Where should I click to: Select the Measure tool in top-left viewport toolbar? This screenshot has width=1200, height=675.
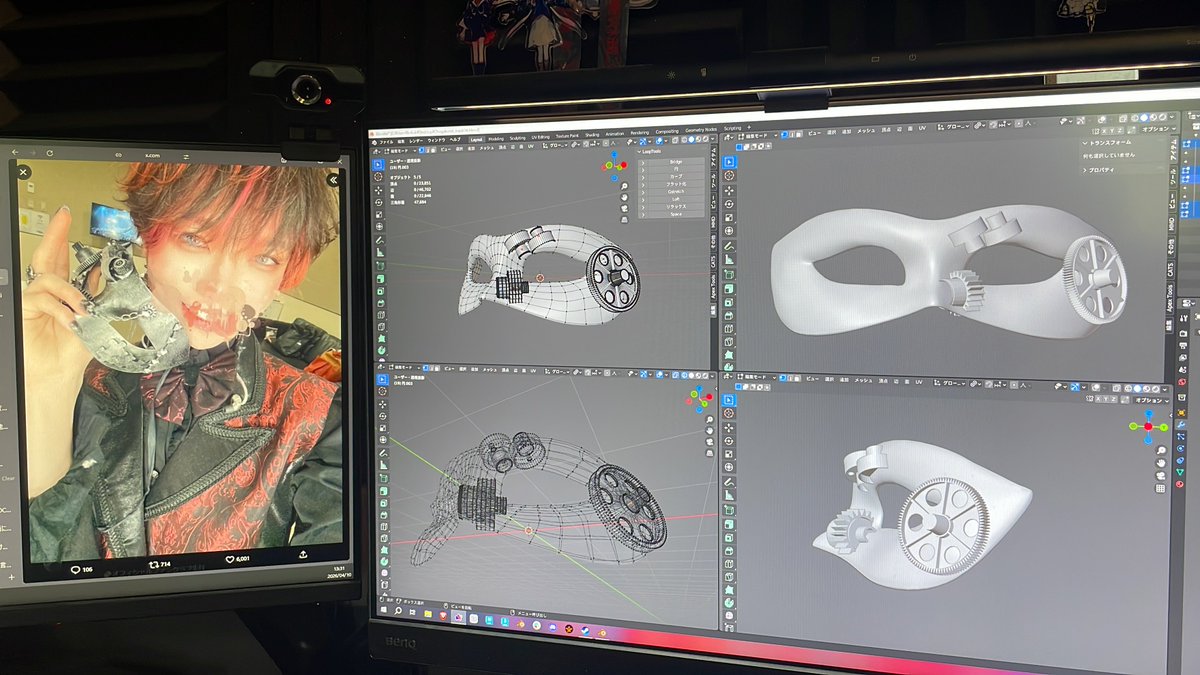click(378, 253)
